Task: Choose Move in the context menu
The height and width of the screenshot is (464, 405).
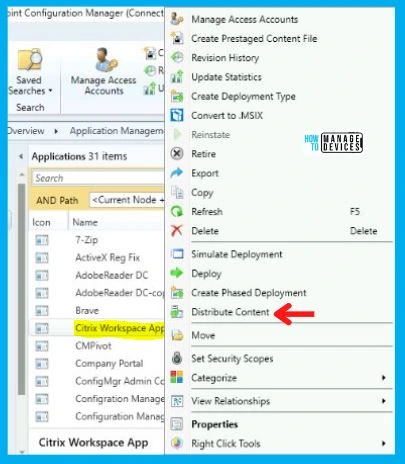Action: click(x=203, y=335)
